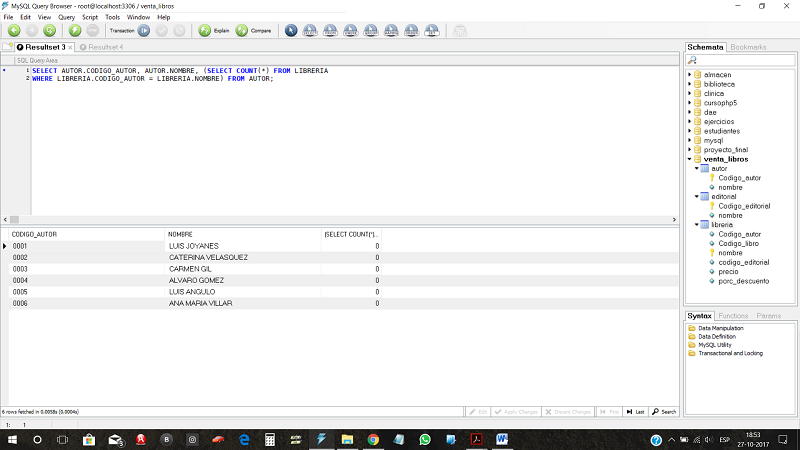
Task: Select the porc_descuento column in the tree
Action: [743, 281]
